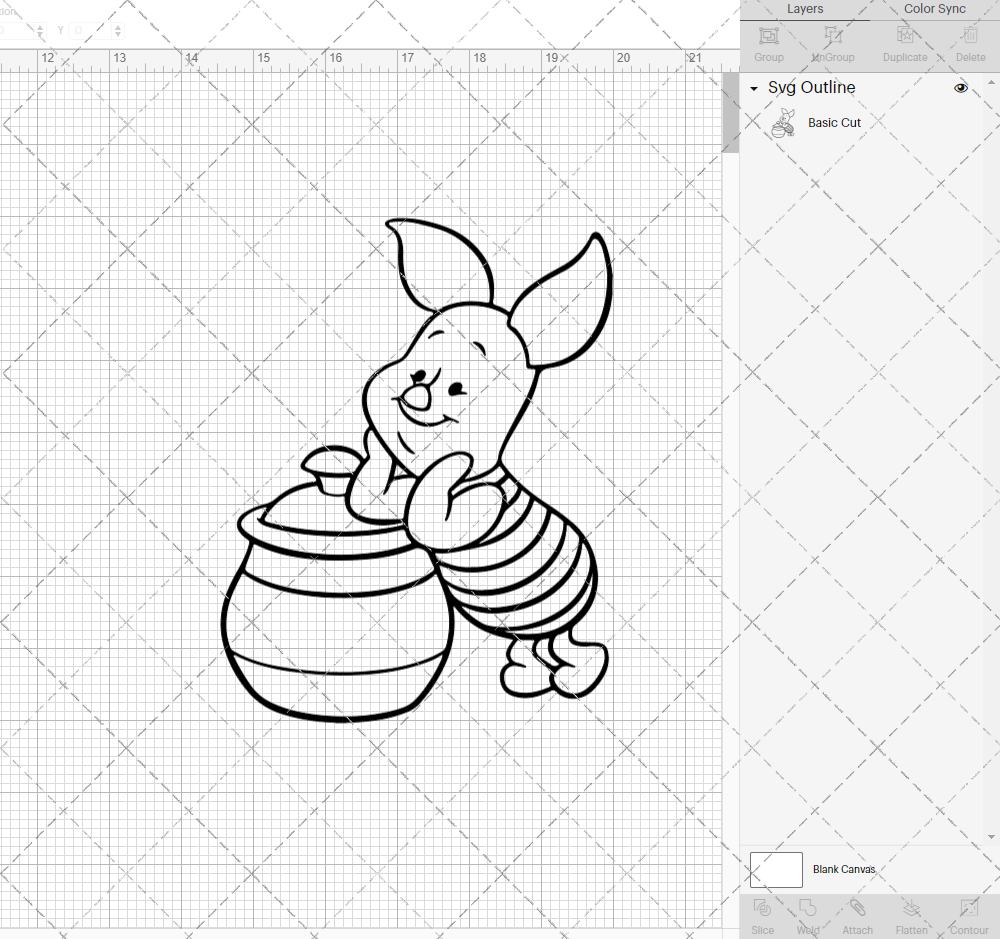This screenshot has height=939, width=1000.
Task: Switch to the Color Sync tab
Action: (x=934, y=9)
